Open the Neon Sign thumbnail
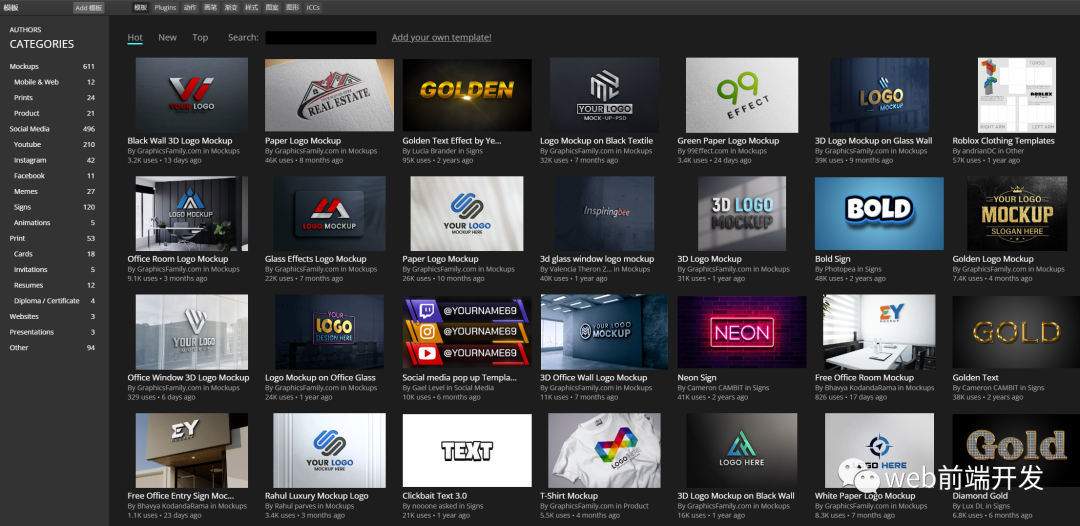 pyautogui.click(x=742, y=332)
